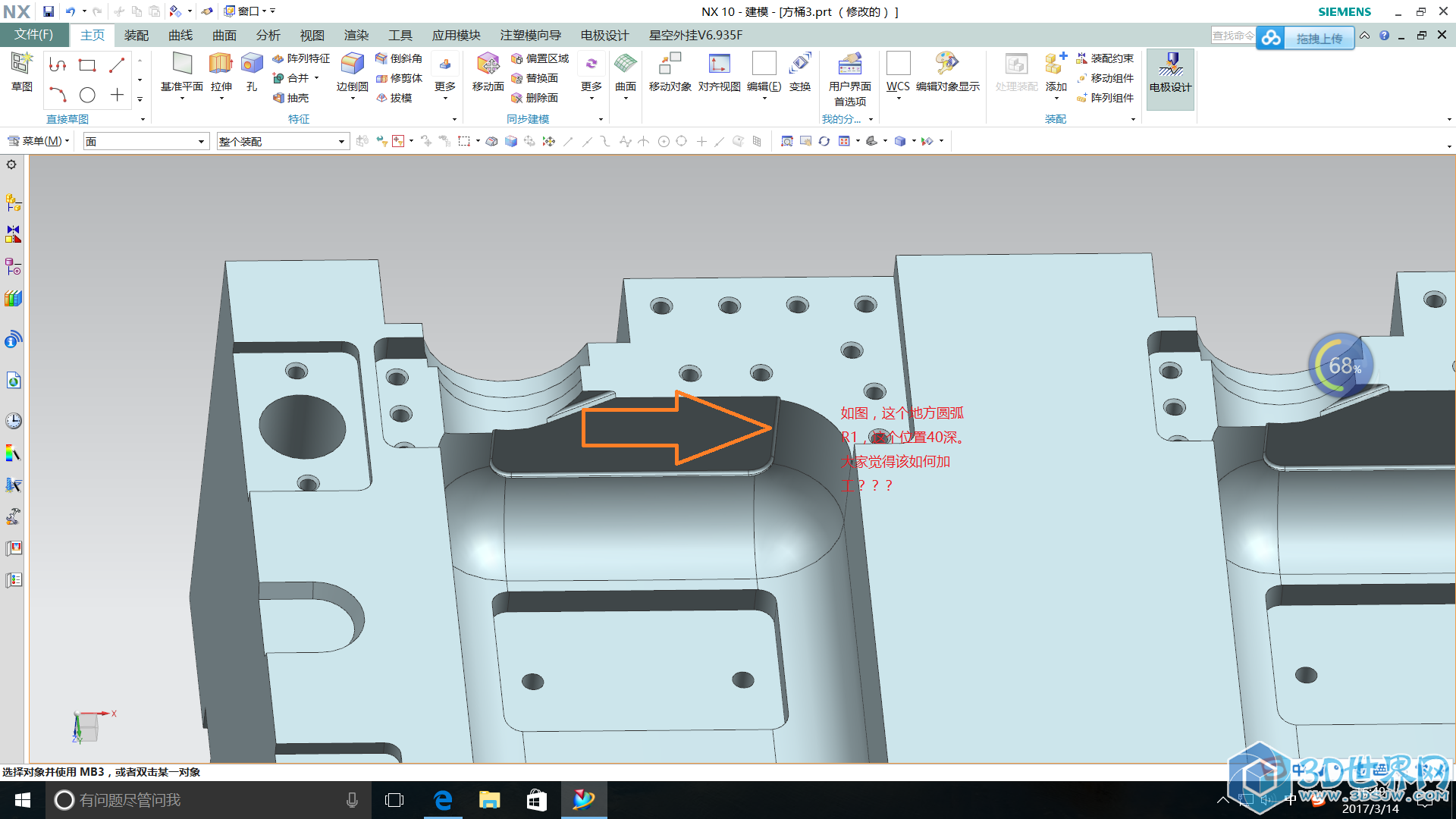Click the 编辑对象显示 palette icon
Screen dimensions: 1456x819
coord(947,64)
